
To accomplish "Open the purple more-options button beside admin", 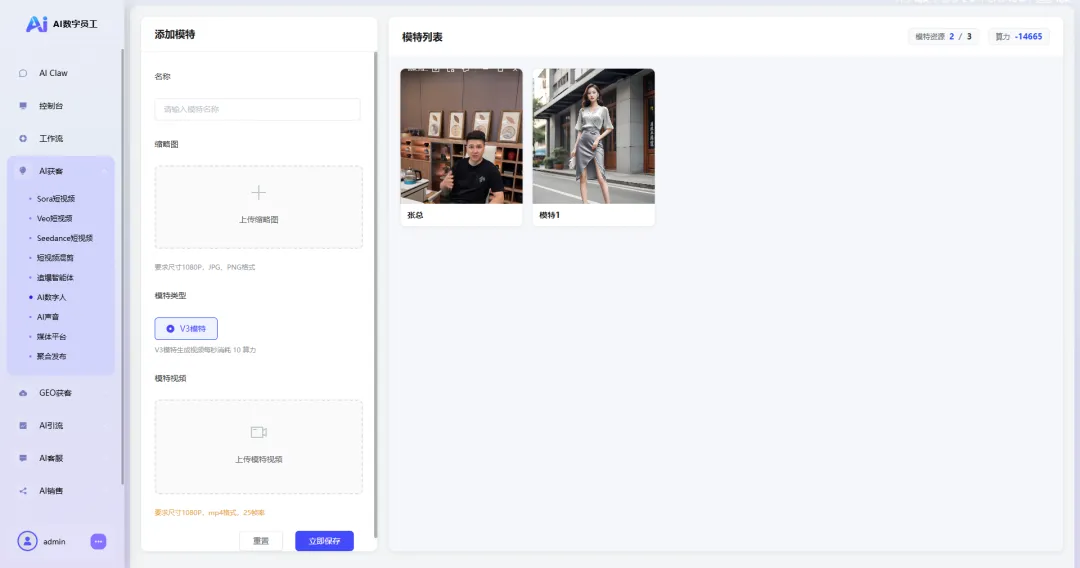I will [98, 542].
